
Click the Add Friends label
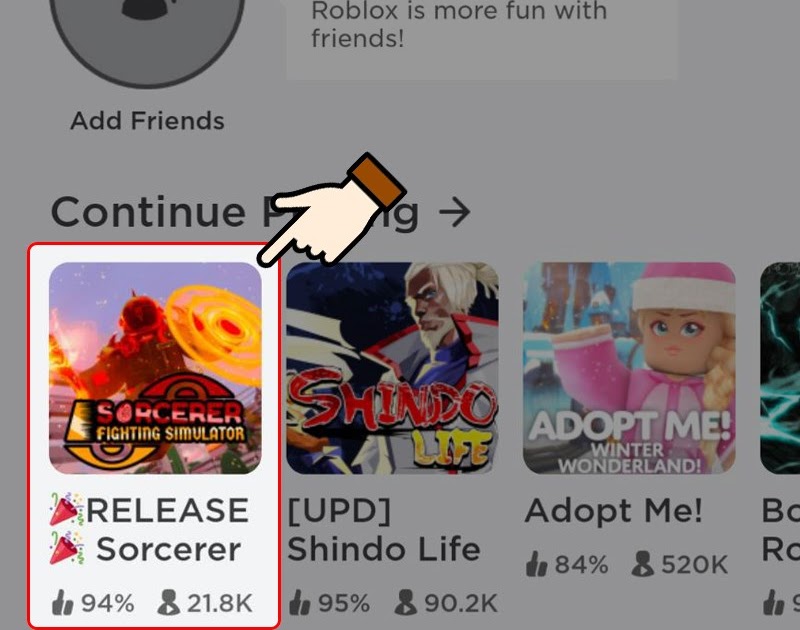(147, 121)
